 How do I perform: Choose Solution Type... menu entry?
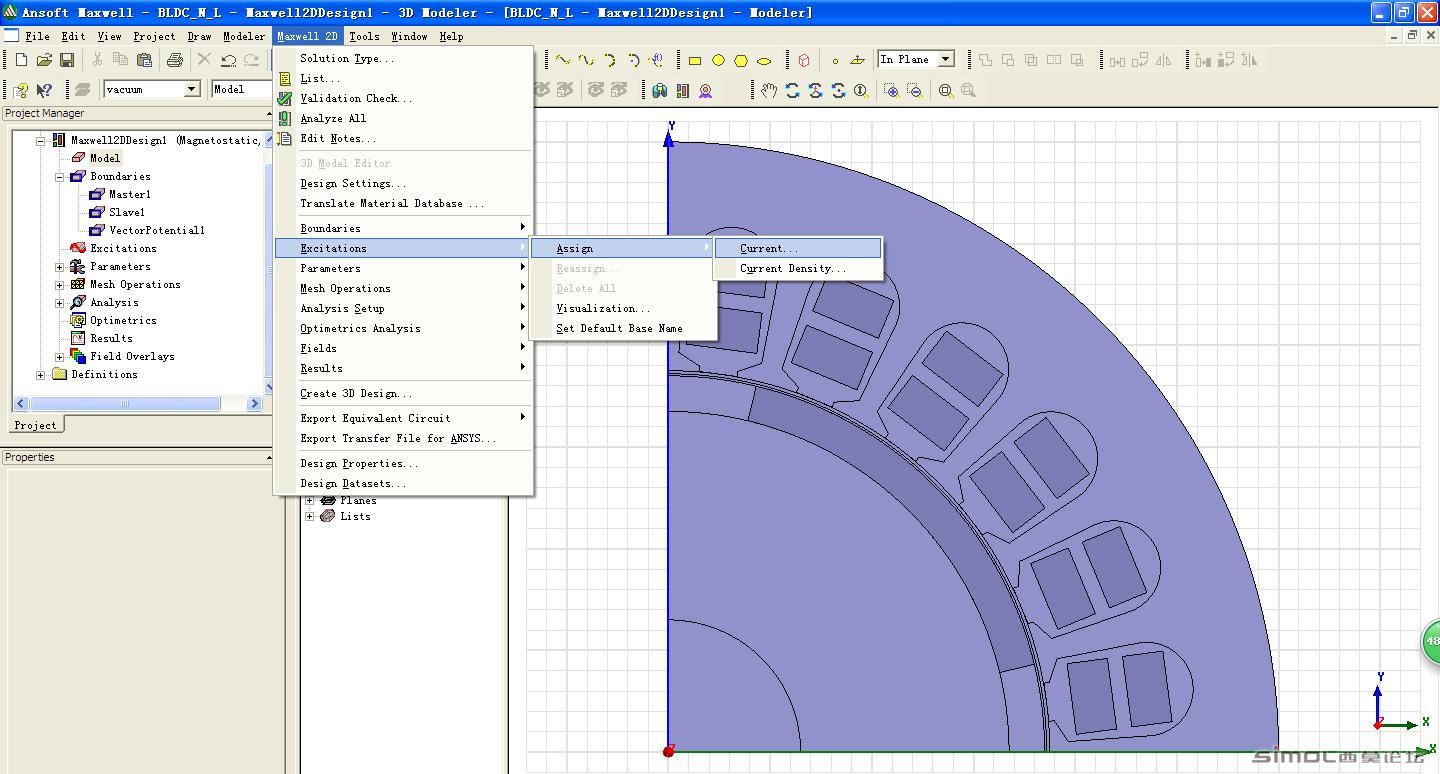coord(403,58)
